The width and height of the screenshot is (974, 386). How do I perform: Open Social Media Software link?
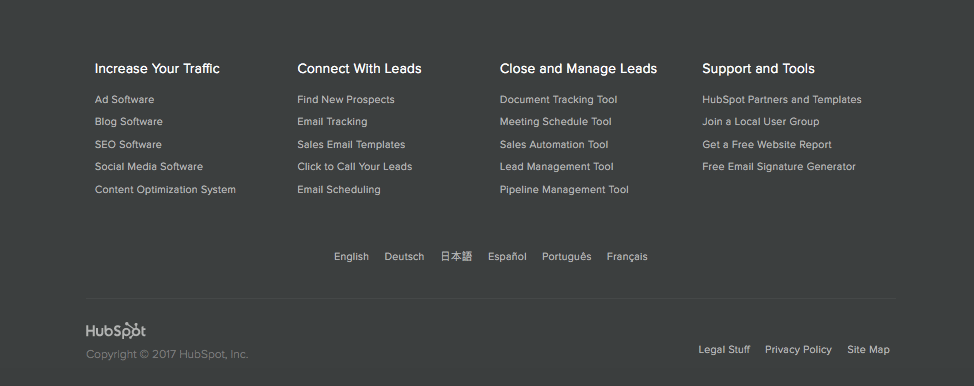(x=148, y=167)
